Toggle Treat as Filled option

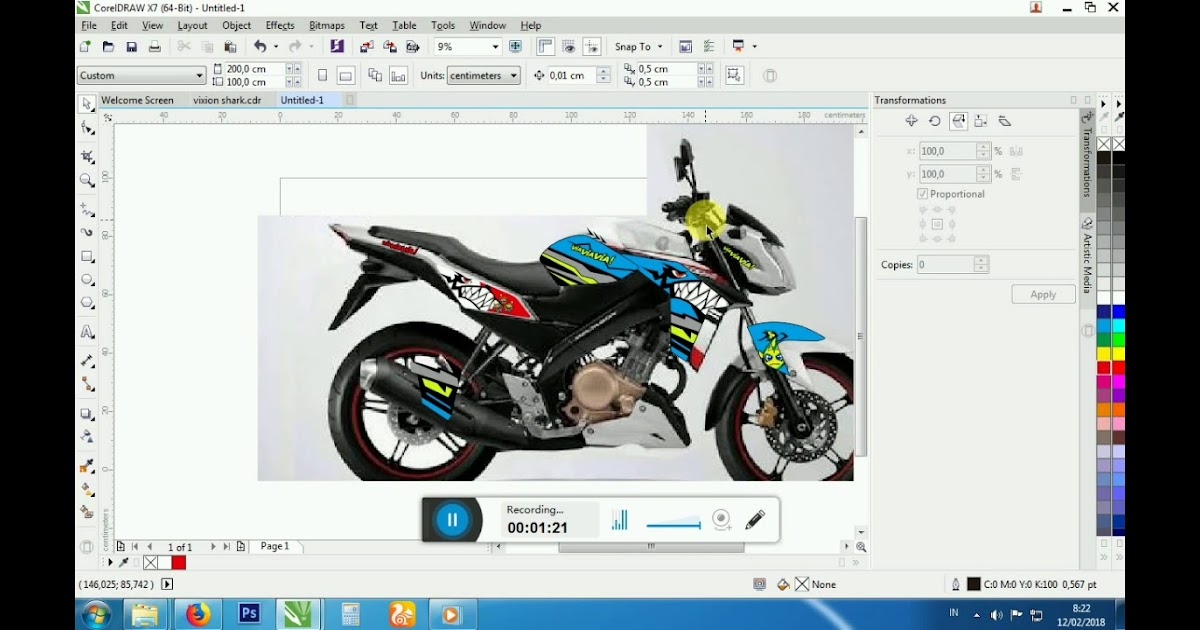[x=734, y=75]
